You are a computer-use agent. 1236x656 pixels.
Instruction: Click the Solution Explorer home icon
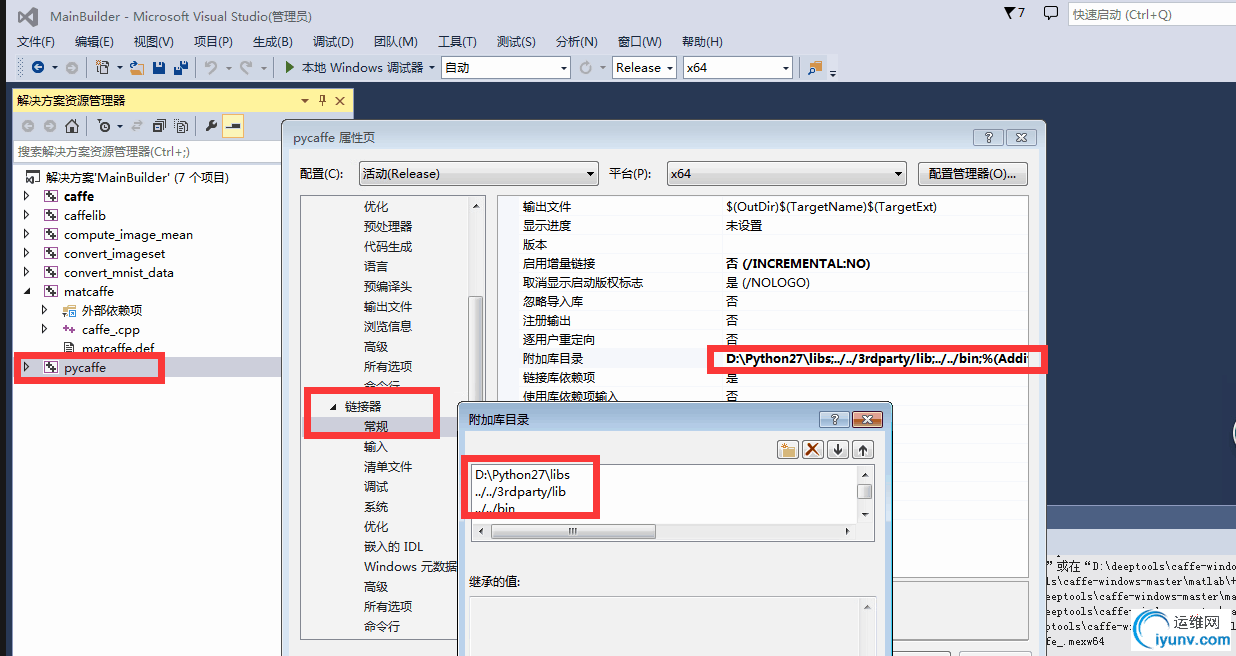tap(71, 126)
